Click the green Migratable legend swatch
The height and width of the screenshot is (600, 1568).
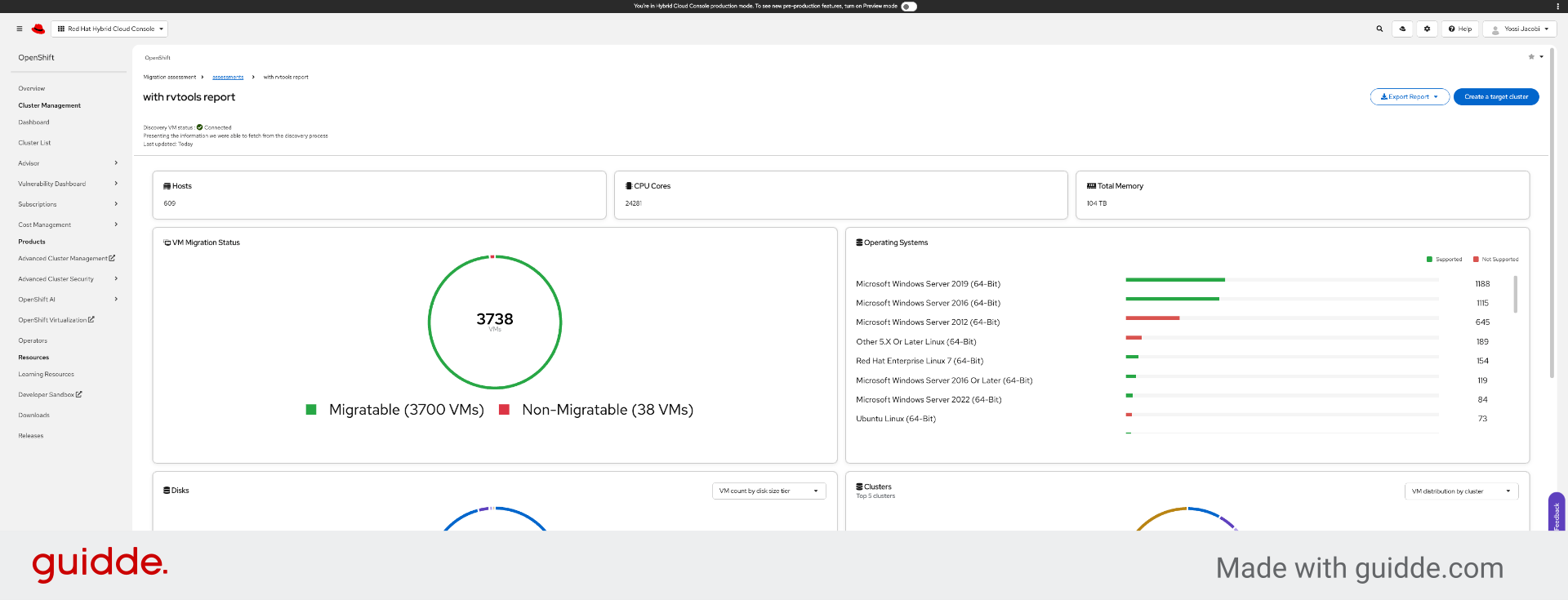click(311, 410)
